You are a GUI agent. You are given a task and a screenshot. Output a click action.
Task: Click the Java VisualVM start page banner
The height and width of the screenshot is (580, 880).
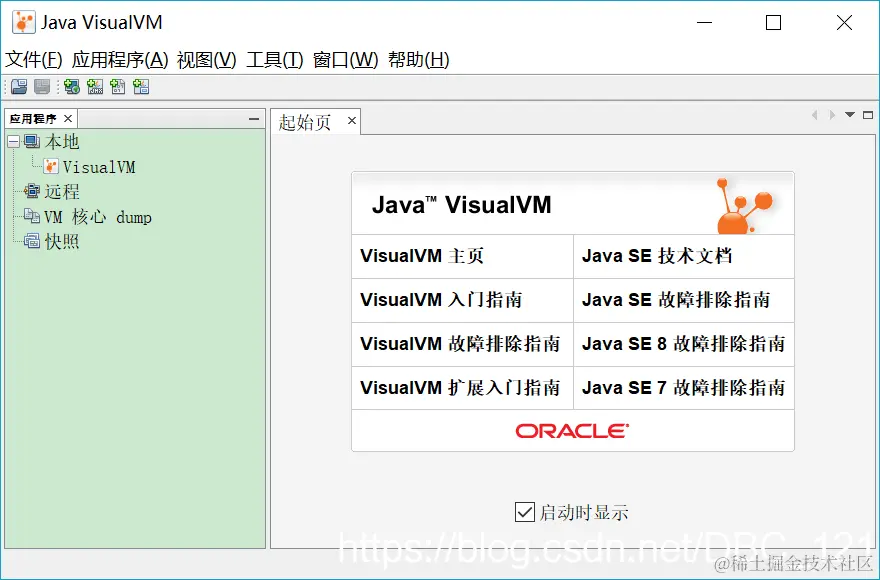point(573,204)
